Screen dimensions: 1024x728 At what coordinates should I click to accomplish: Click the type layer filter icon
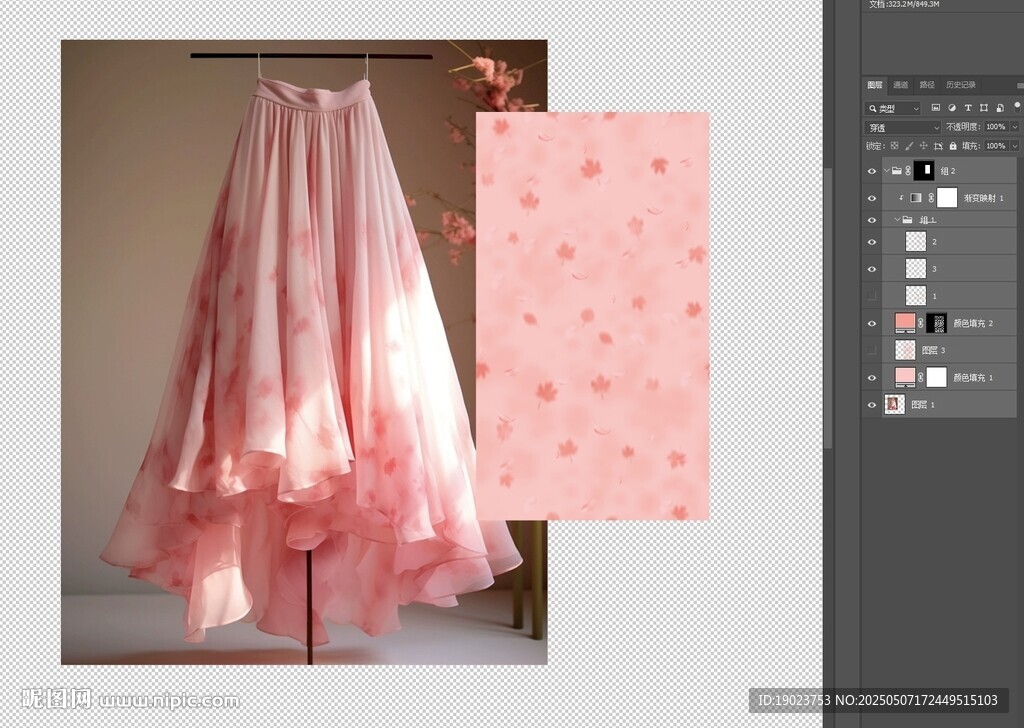[968, 107]
